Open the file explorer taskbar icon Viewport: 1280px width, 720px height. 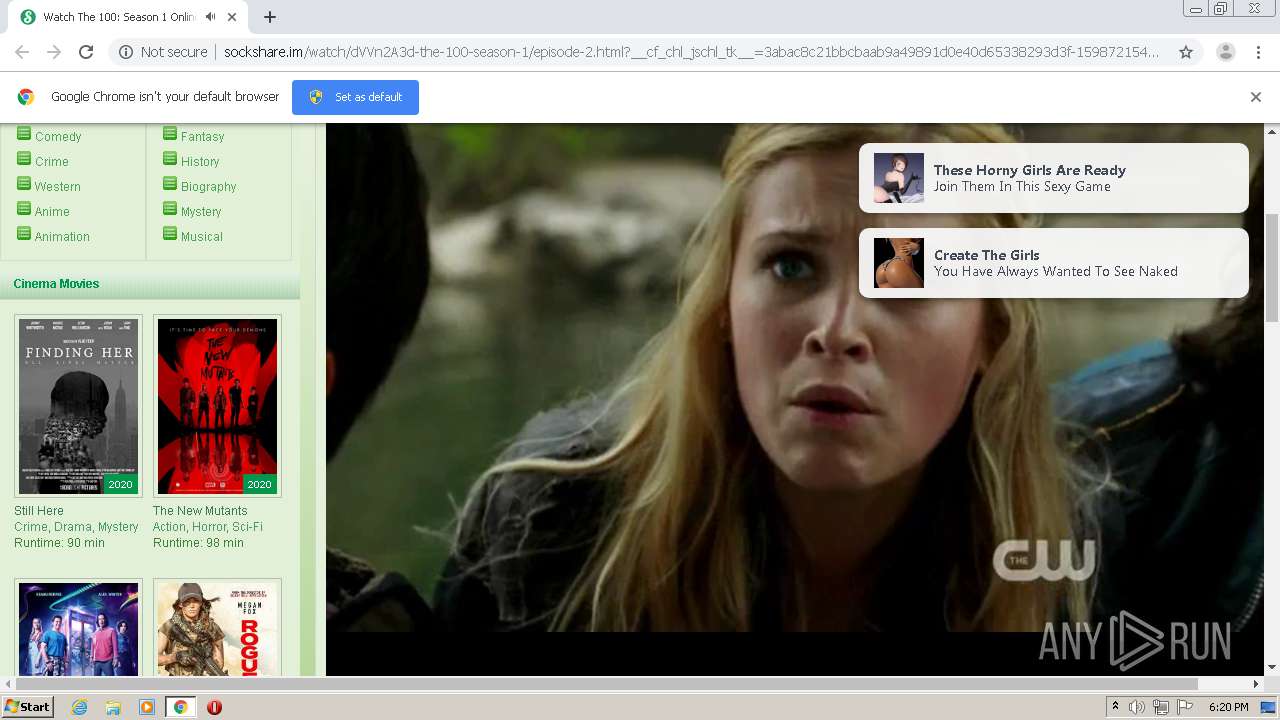[x=113, y=707]
